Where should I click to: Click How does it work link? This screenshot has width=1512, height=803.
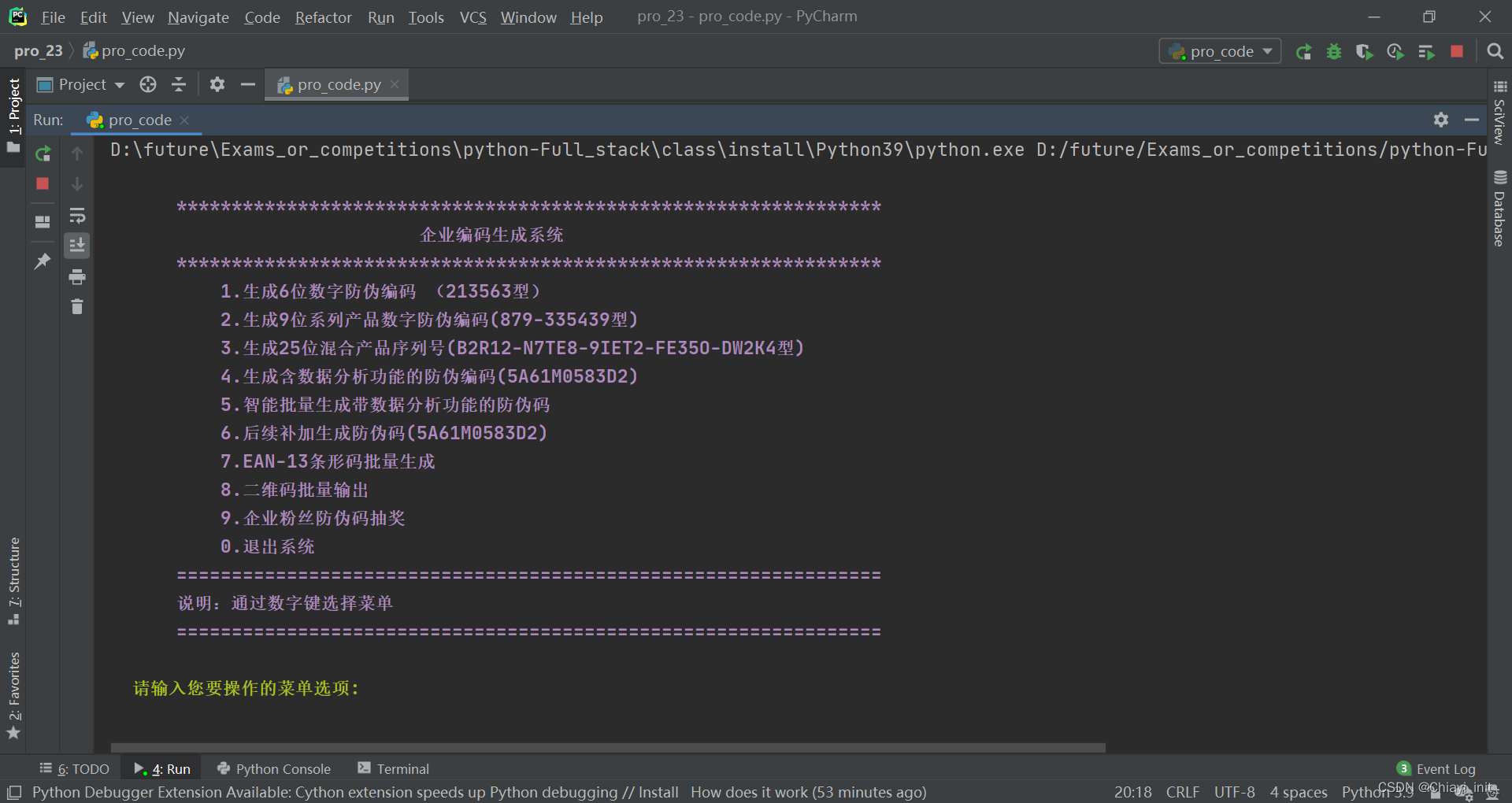click(749, 792)
